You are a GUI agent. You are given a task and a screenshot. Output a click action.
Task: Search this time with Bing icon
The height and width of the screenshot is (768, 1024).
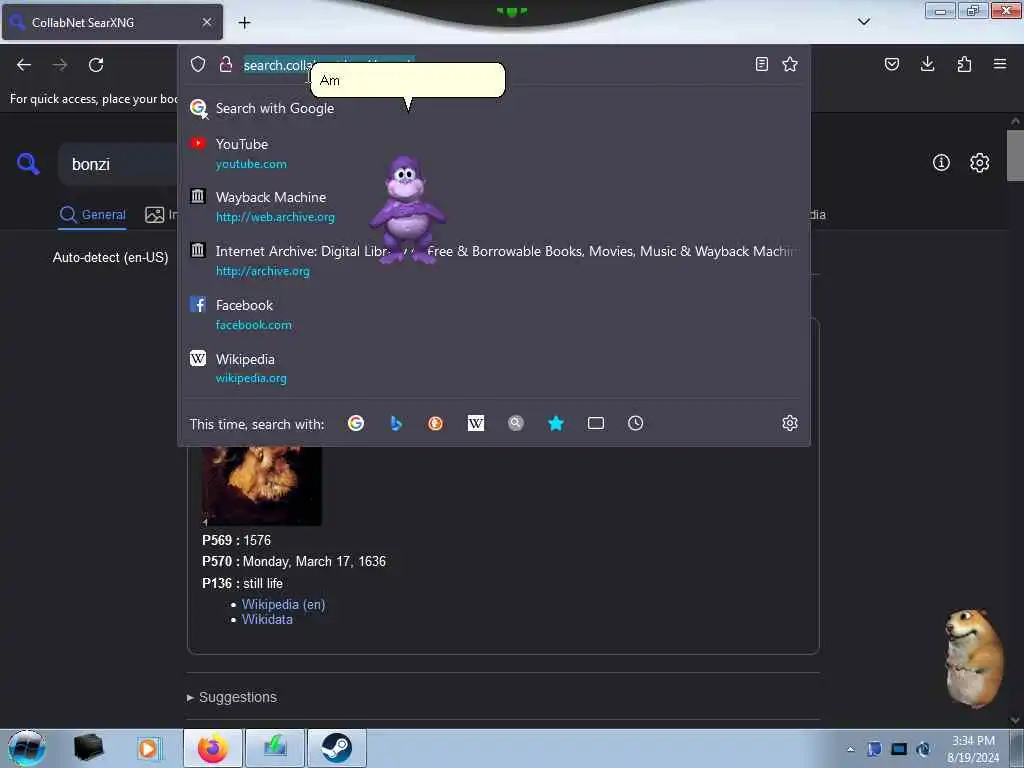coord(396,423)
